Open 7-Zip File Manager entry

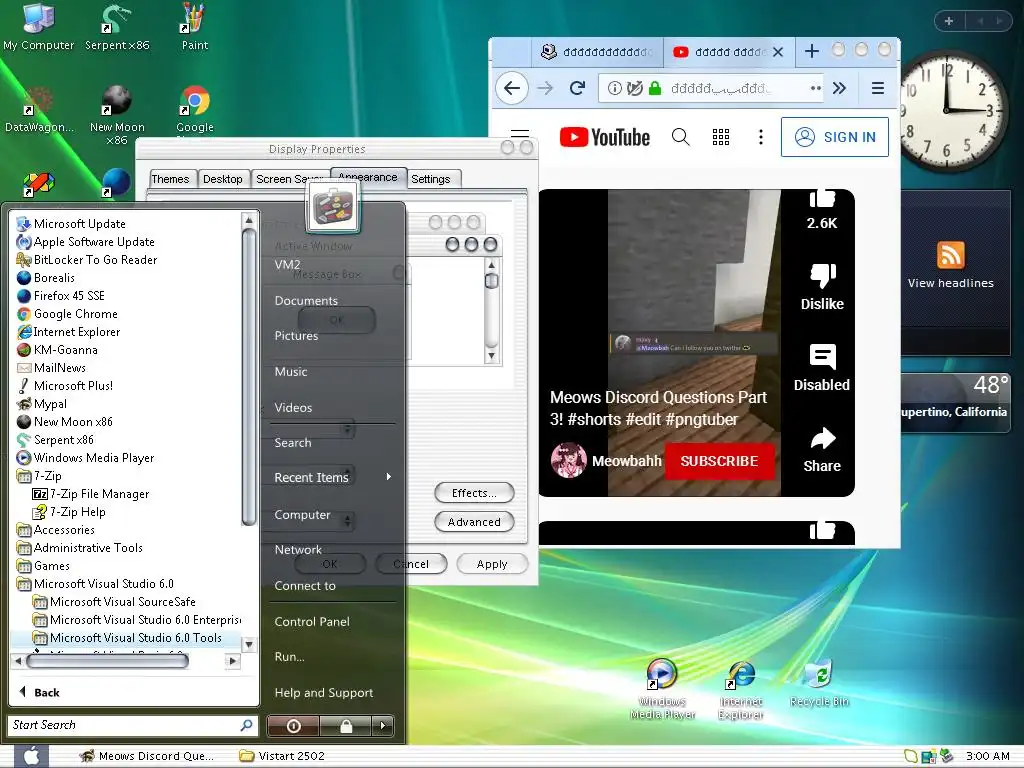tap(91, 494)
